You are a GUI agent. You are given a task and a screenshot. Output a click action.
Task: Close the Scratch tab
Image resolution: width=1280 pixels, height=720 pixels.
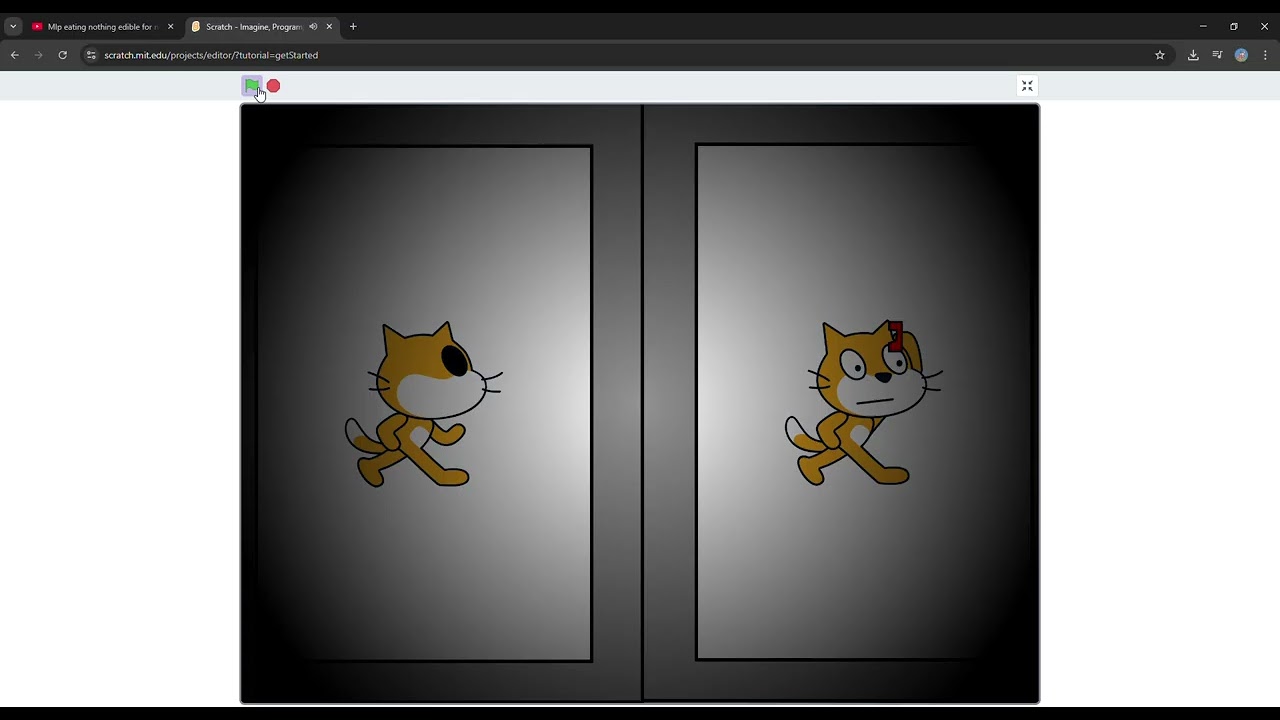(x=329, y=27)
